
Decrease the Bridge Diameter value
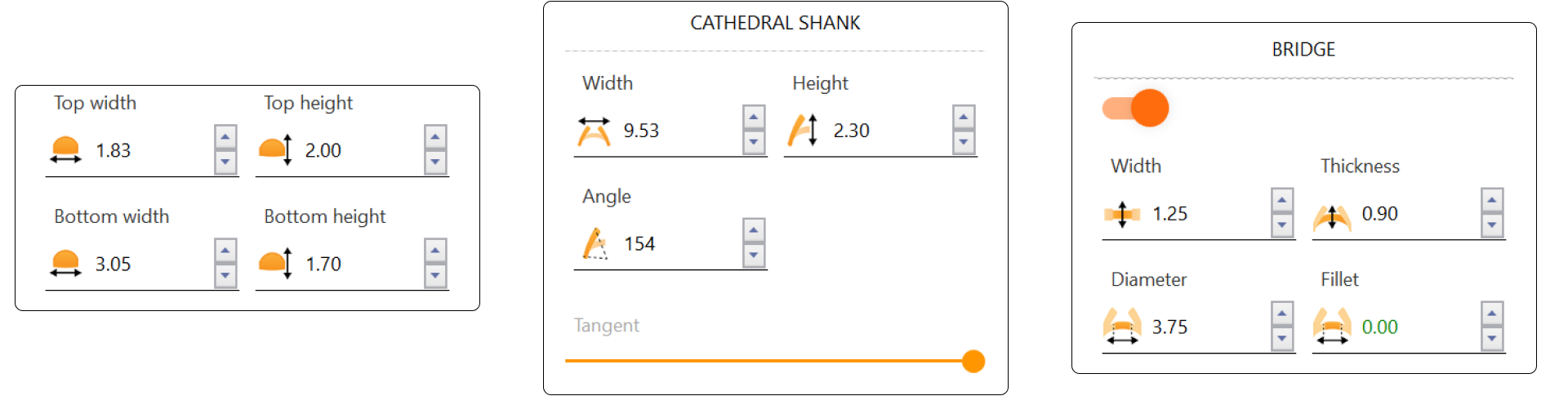pyautogui.click(x=1282, y=339)
